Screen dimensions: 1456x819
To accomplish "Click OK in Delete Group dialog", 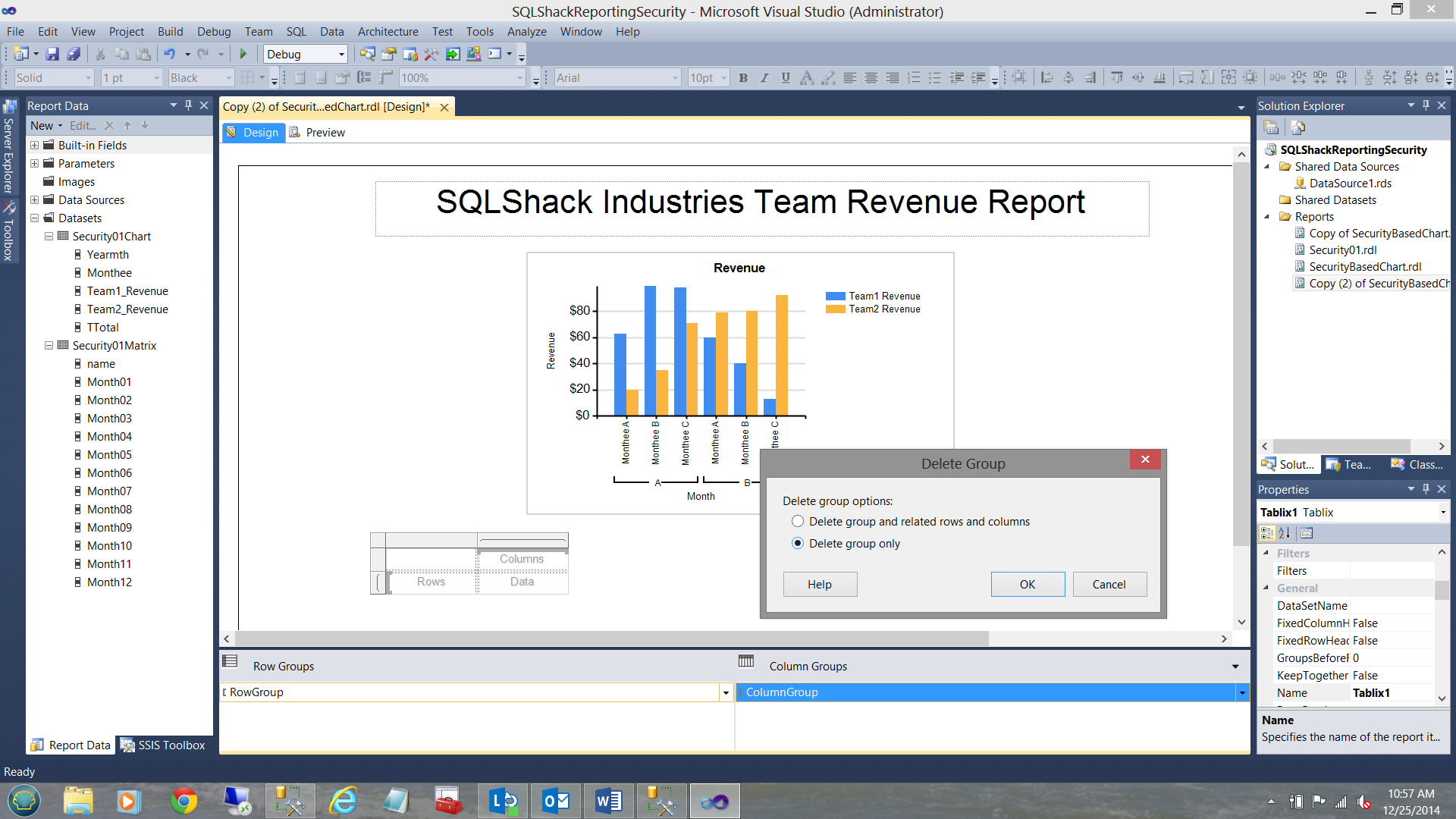I will coord(1027,585).
